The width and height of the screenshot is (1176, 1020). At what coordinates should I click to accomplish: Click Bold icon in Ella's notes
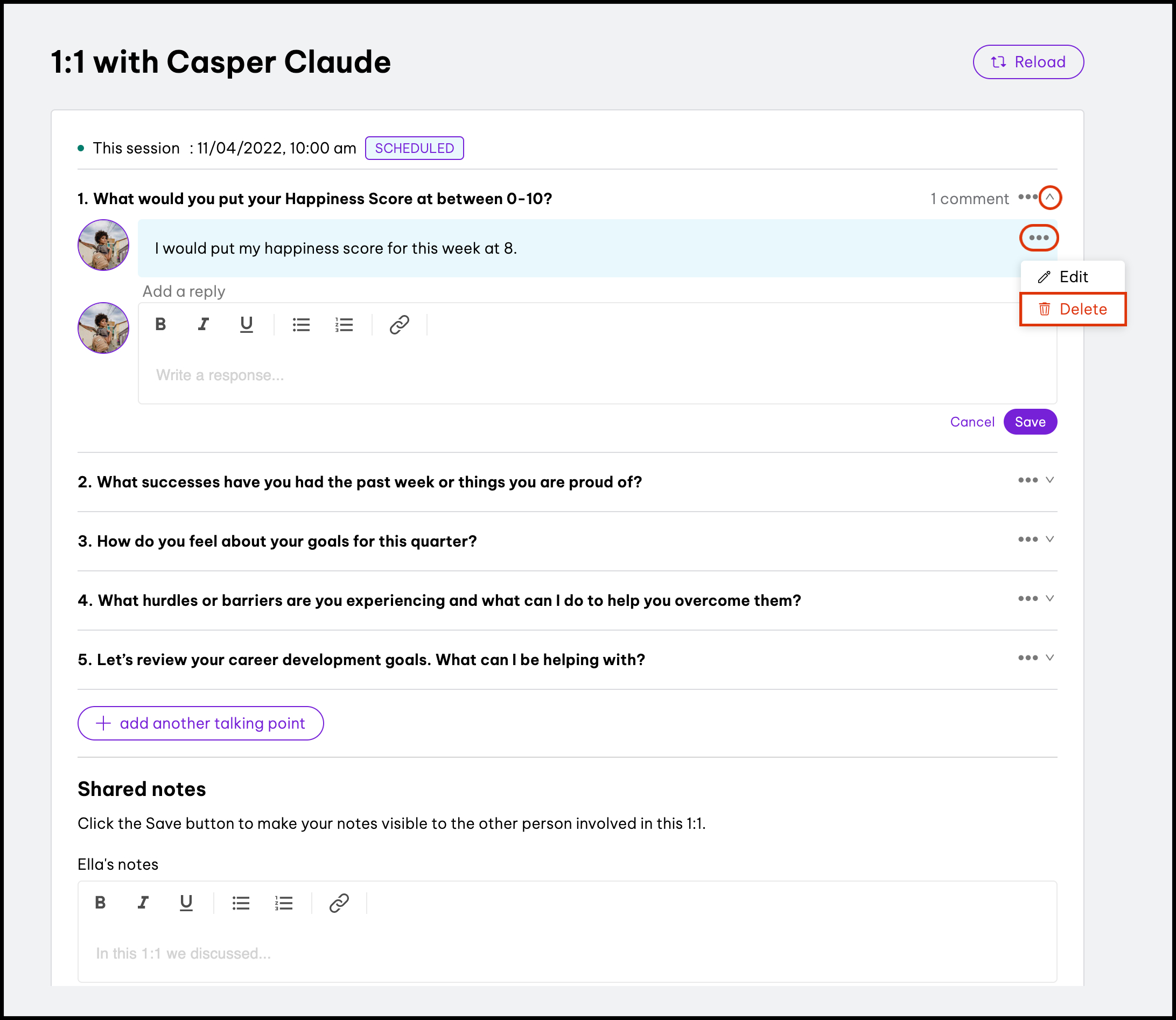pos(100,903)
